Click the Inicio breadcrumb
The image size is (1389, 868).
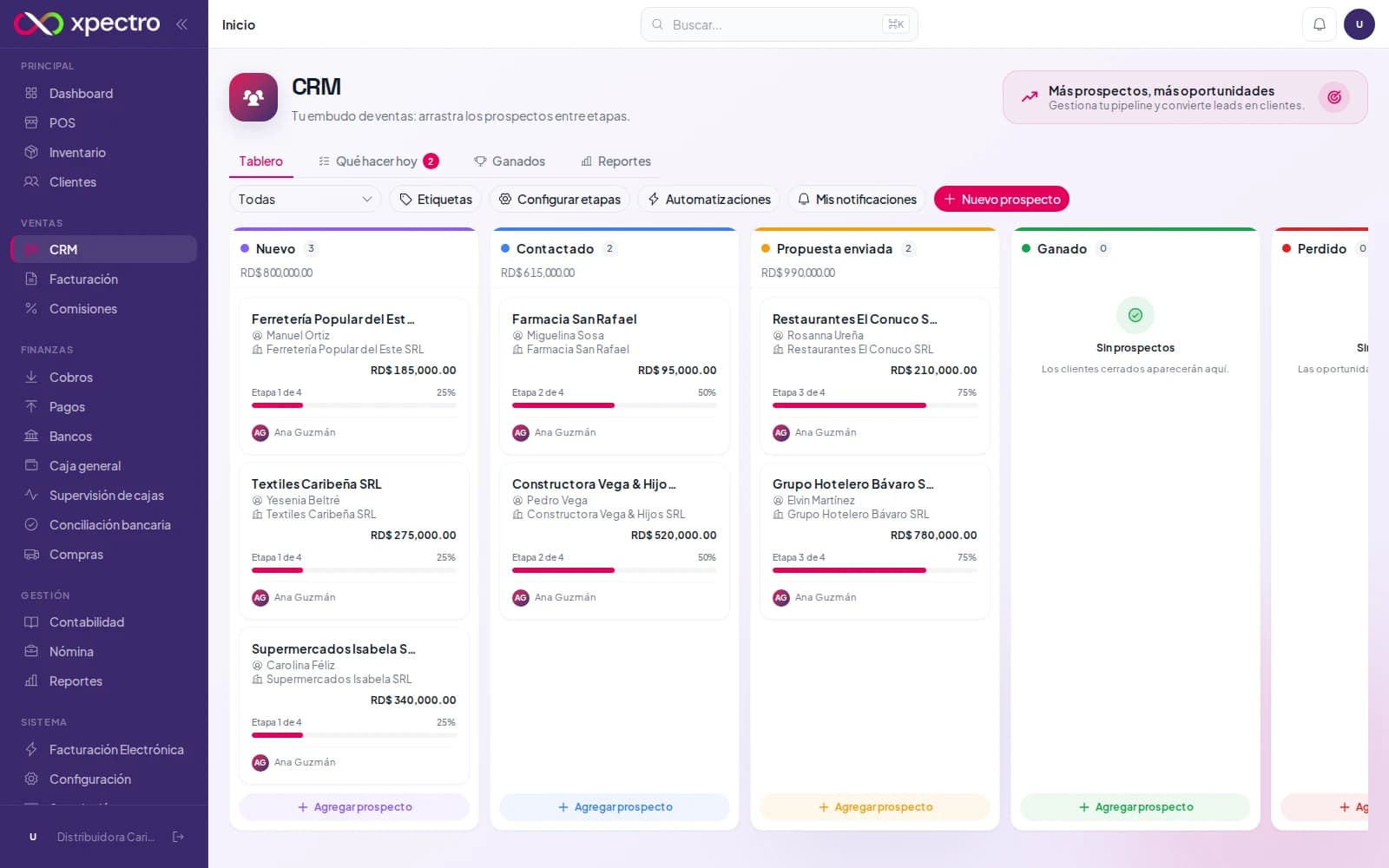pos(239,24)
